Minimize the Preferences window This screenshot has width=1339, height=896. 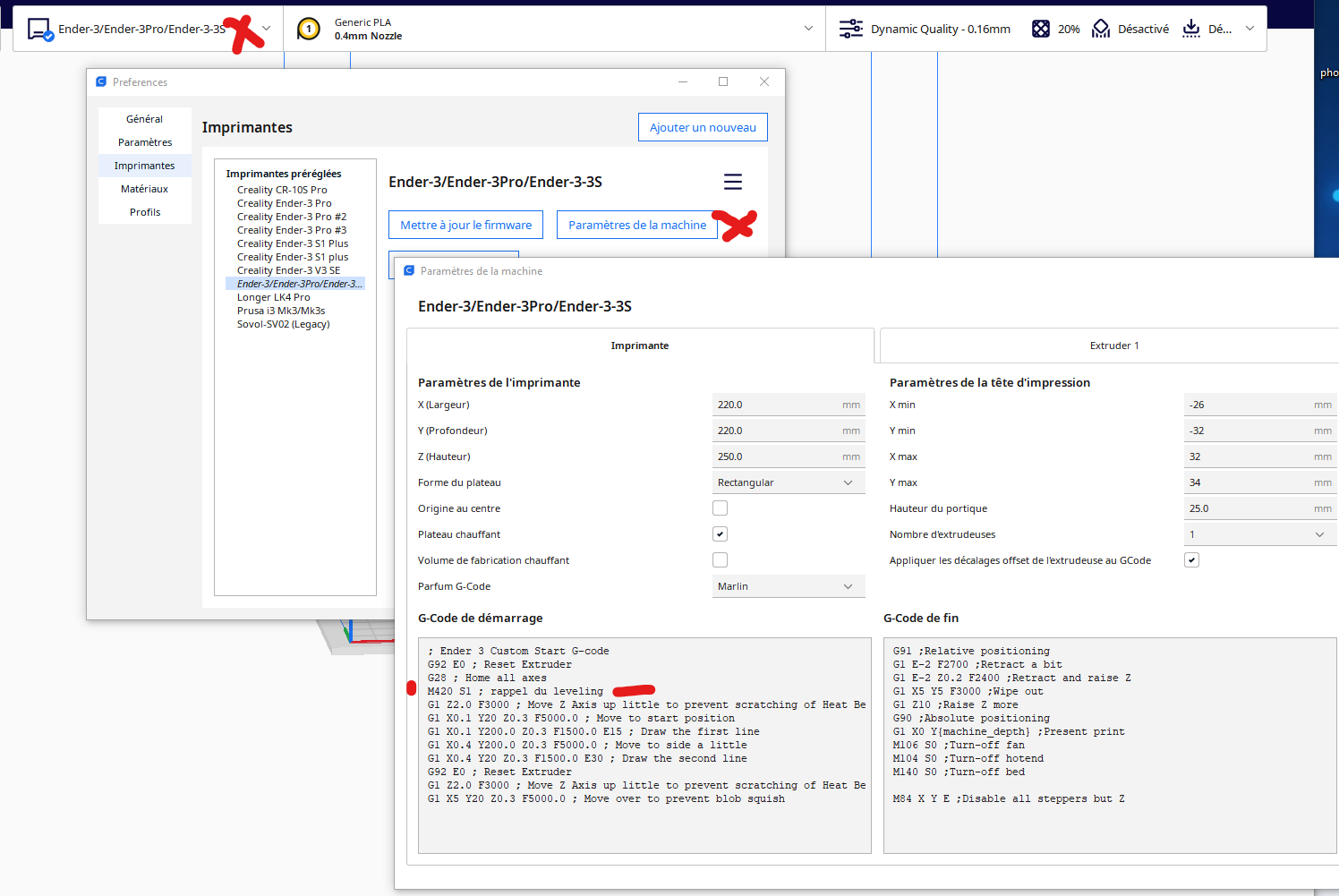pyautogui.click(x=683, y=81)
